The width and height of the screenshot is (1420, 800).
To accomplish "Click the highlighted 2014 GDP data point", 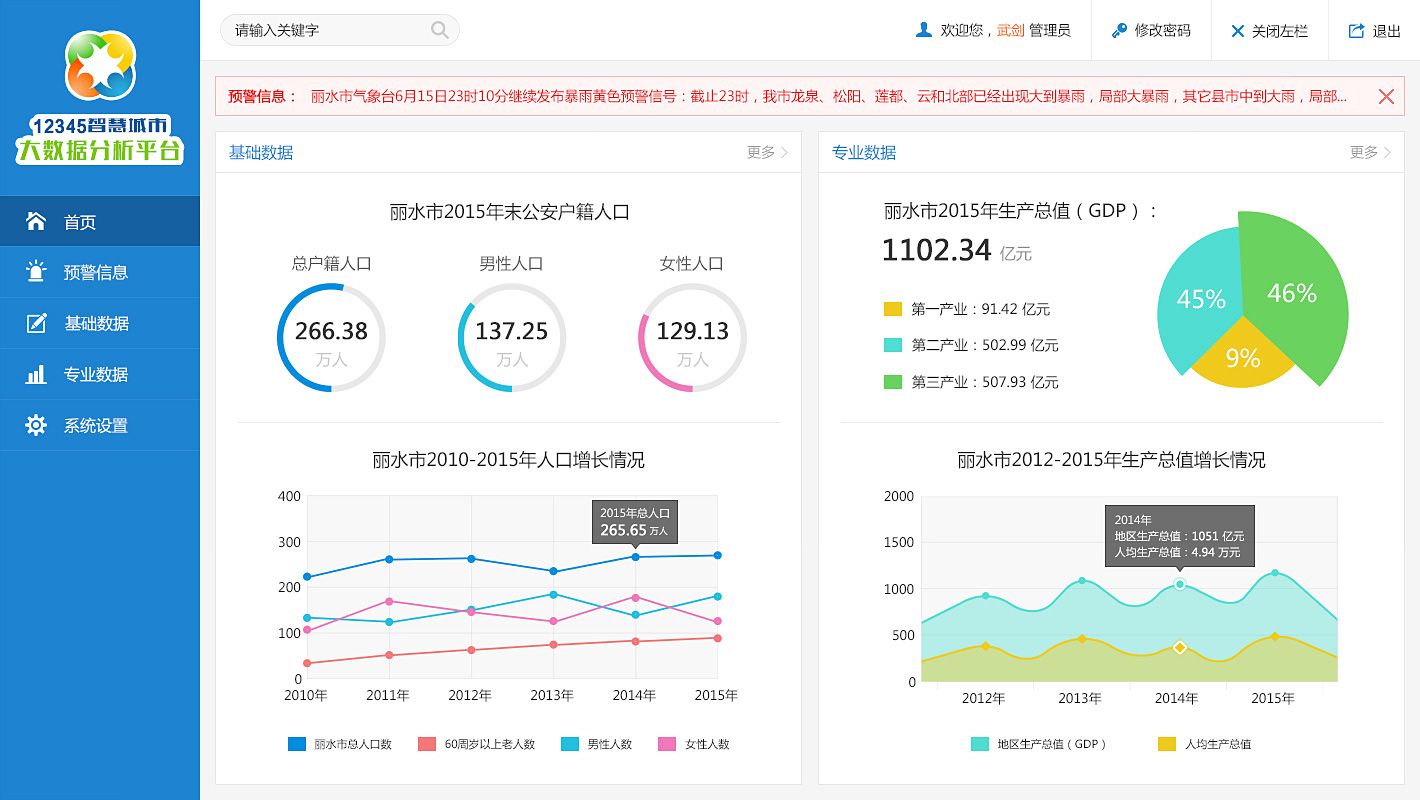I will coord(1180,584).
